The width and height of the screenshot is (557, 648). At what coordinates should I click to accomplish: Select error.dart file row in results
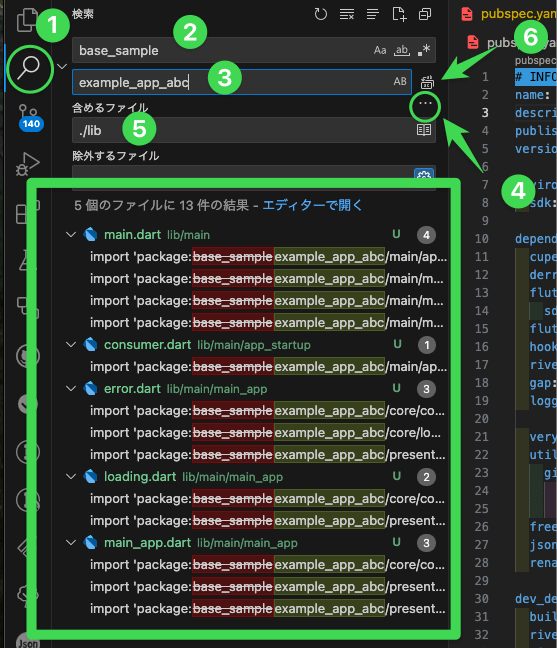click(256, 389)
